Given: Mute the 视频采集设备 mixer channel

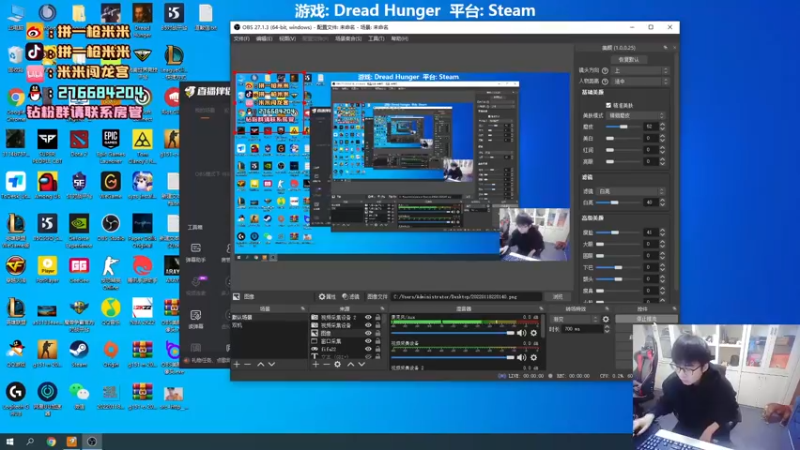Looking at the screenshot, I should pyautogui.click(x=521, y=358).
